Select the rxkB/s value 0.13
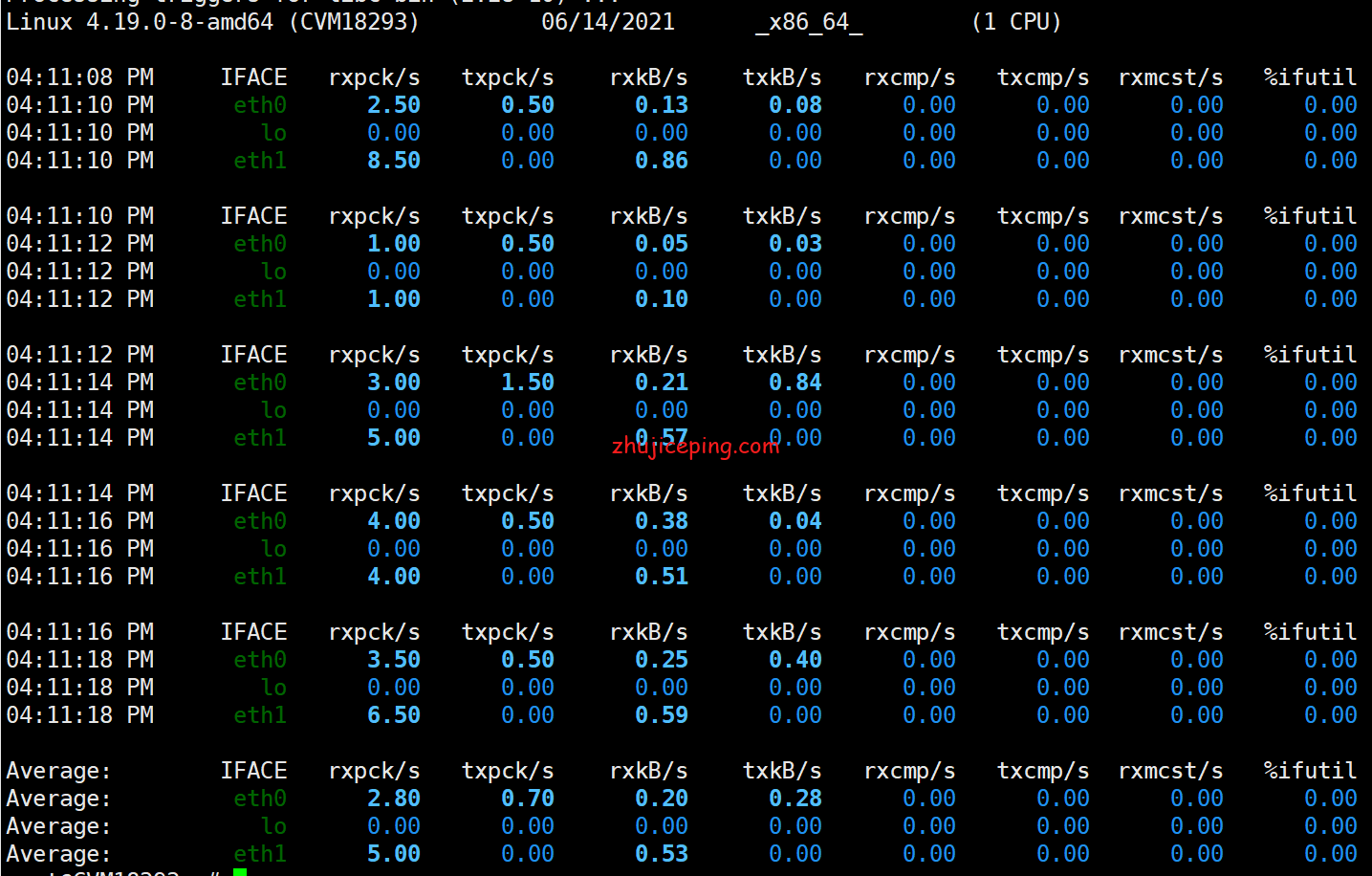This screenshot has height=876, width=1372. (662, 105)
